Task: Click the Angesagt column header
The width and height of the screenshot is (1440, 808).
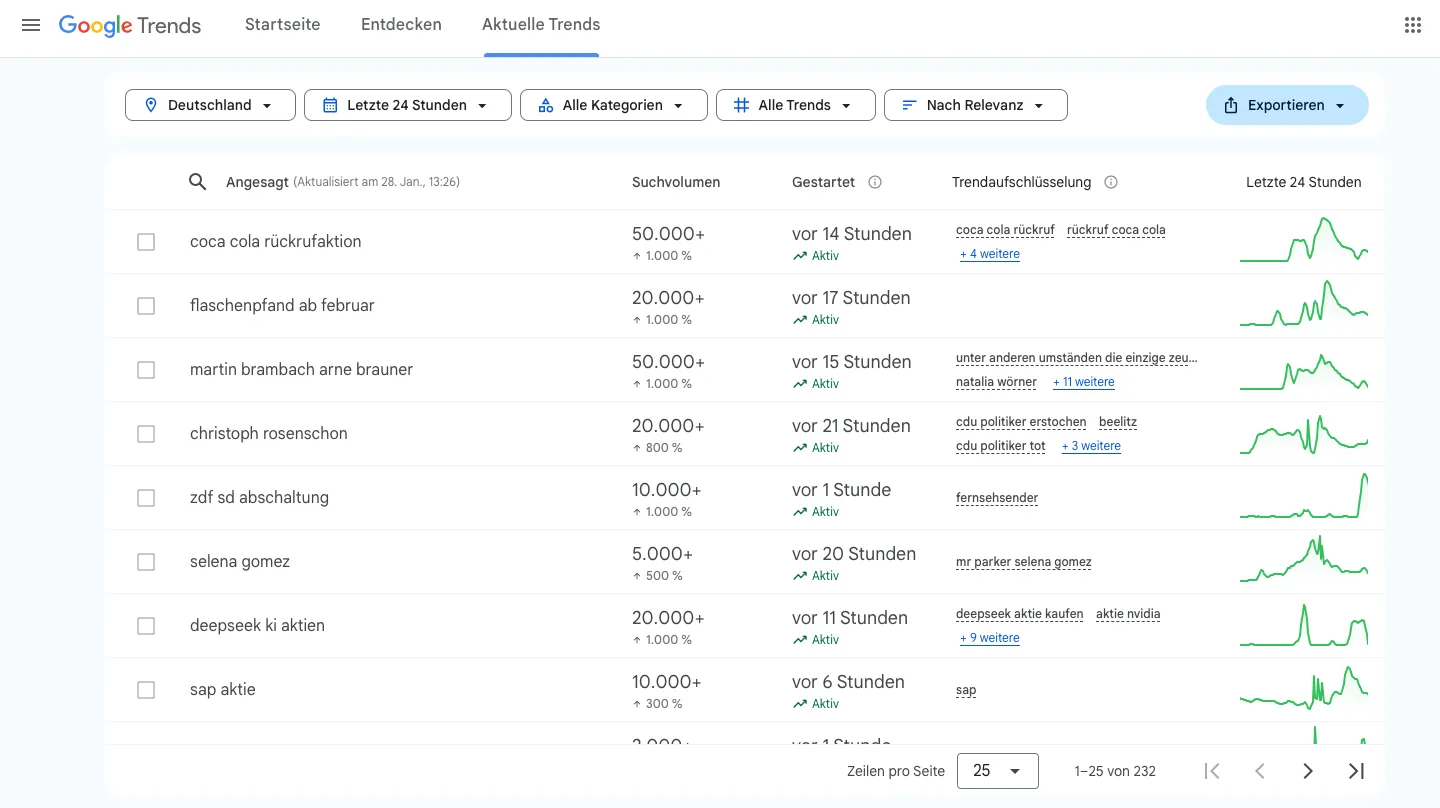Action: 257,182
